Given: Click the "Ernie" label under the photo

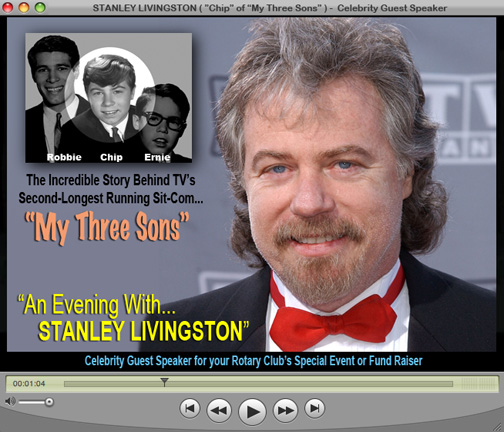Looking at the screenshot, I should [x=157, y=157].
